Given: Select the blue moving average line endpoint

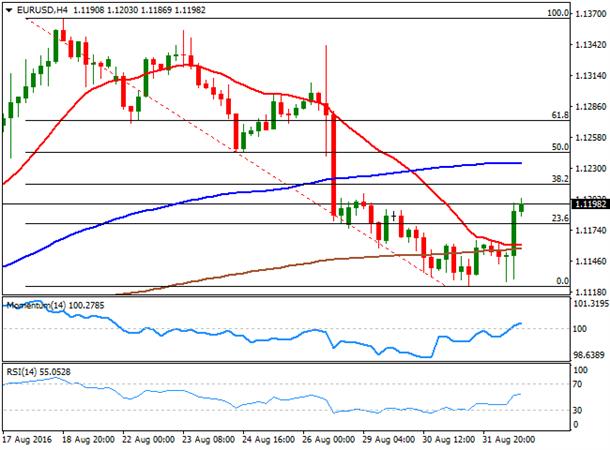Looking at the screenshot, I should pos(521,163).
